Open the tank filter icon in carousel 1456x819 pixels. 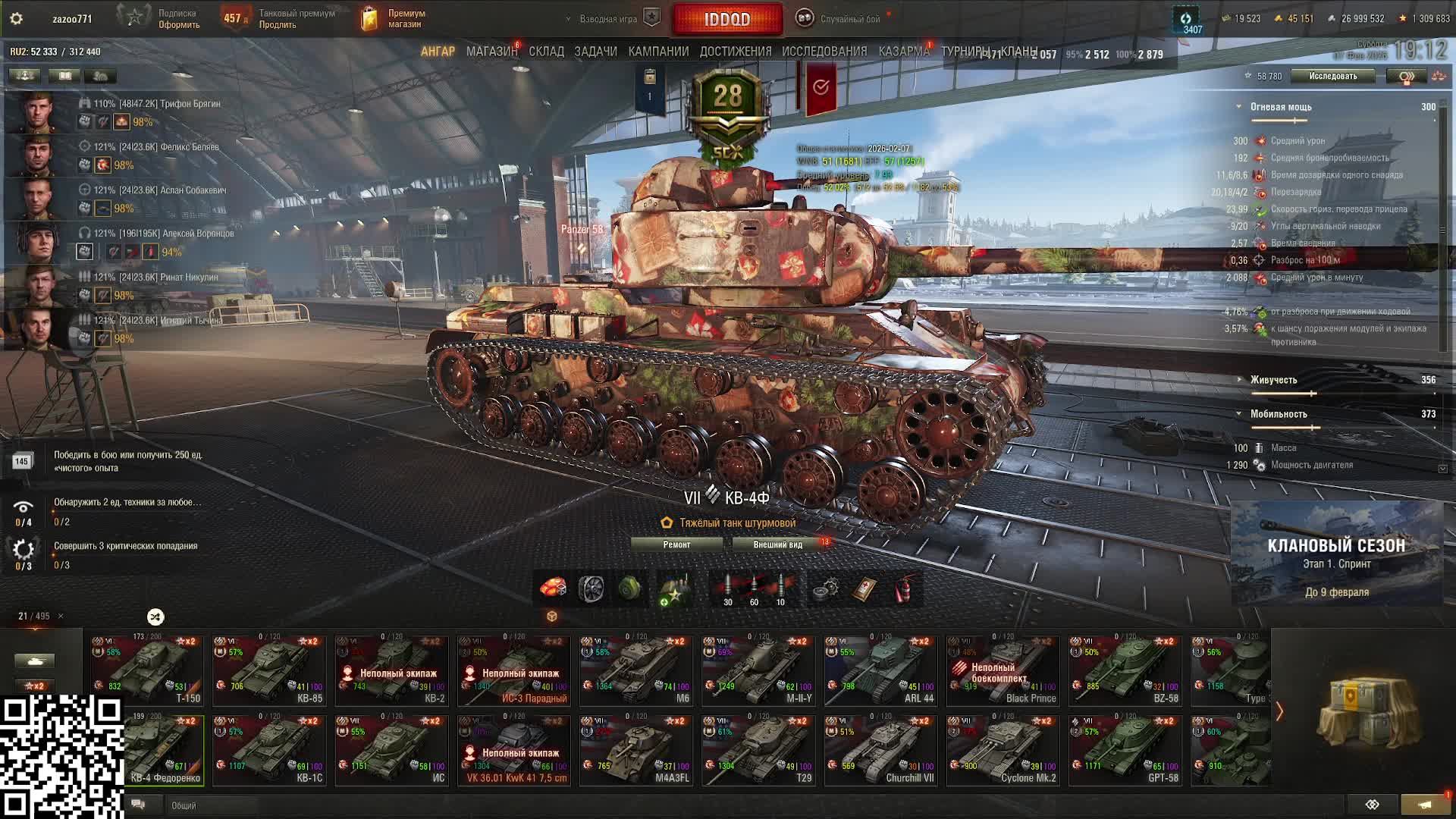(35, 661)
